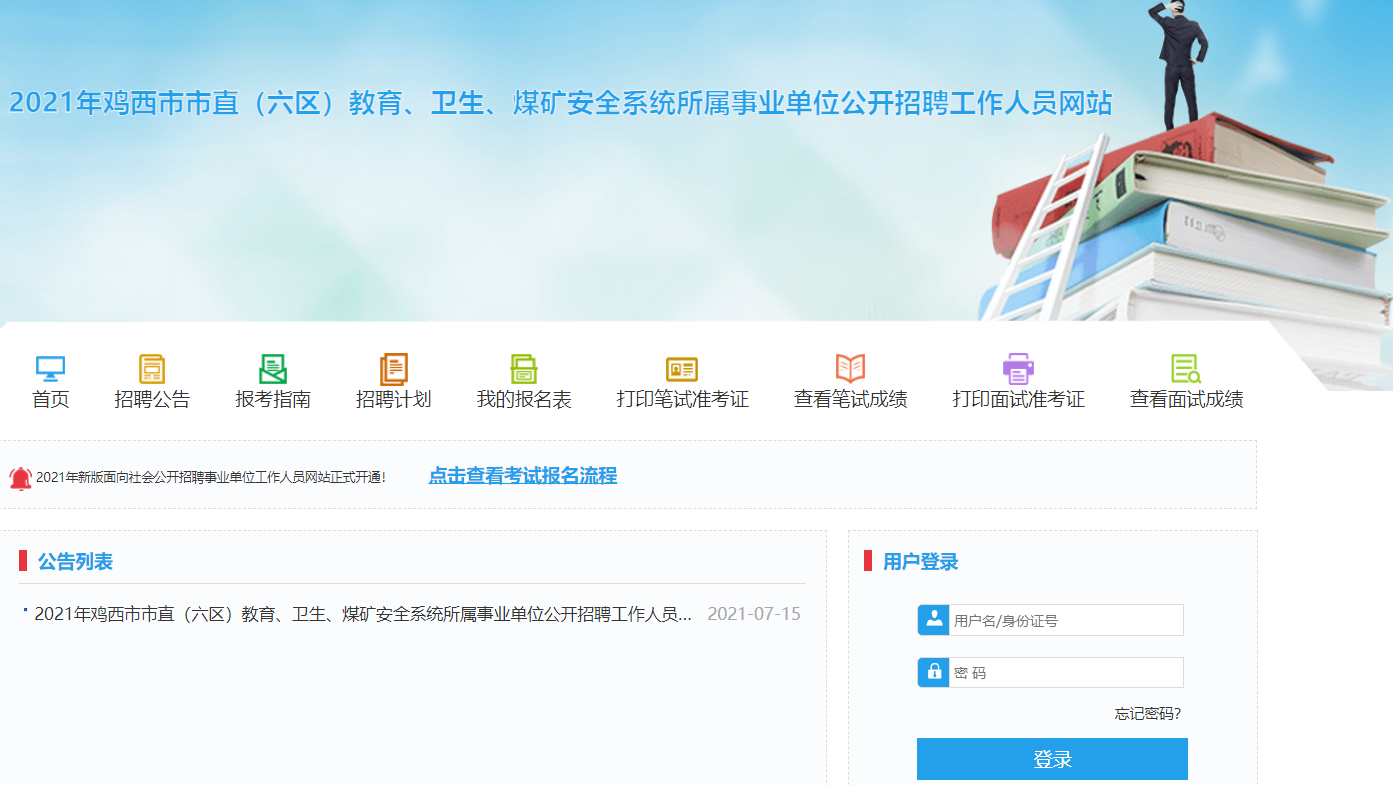Click the red notification bell icon
1393x785 pixels.
20,478
